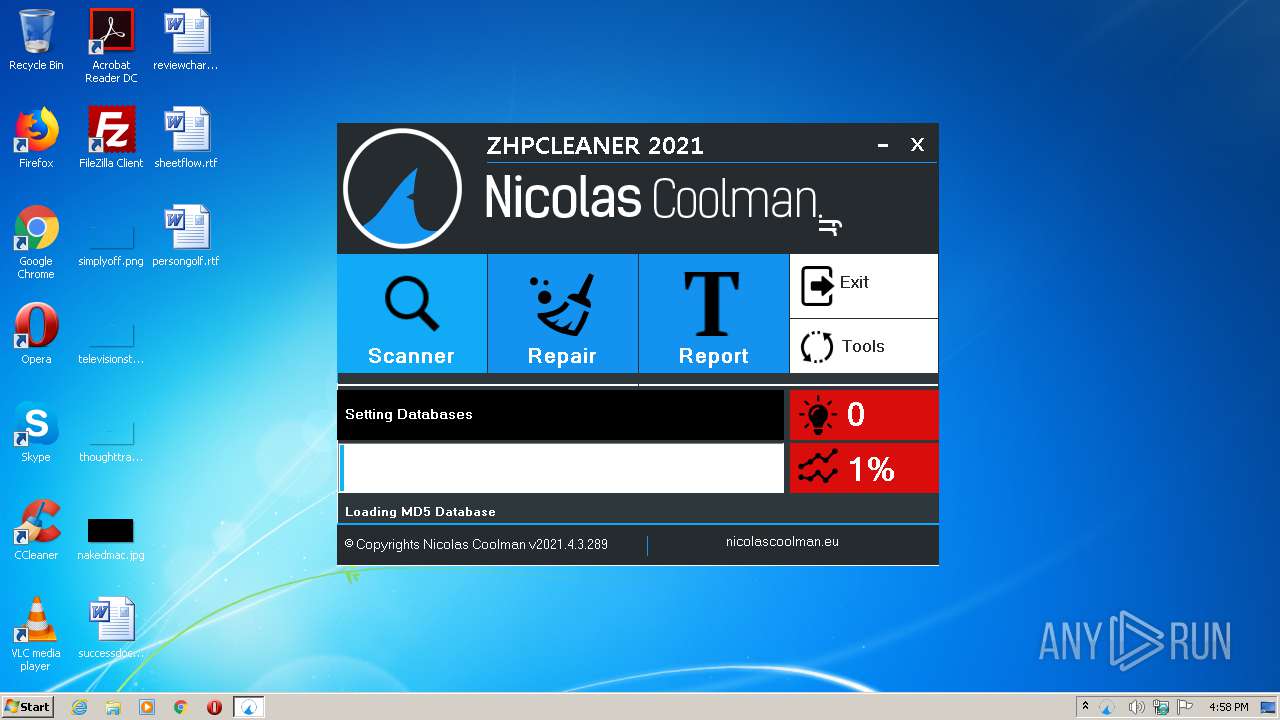Click the "Setting Databases" status text
The height and width of the screenshot is (720, 1280).
point(409,414)
